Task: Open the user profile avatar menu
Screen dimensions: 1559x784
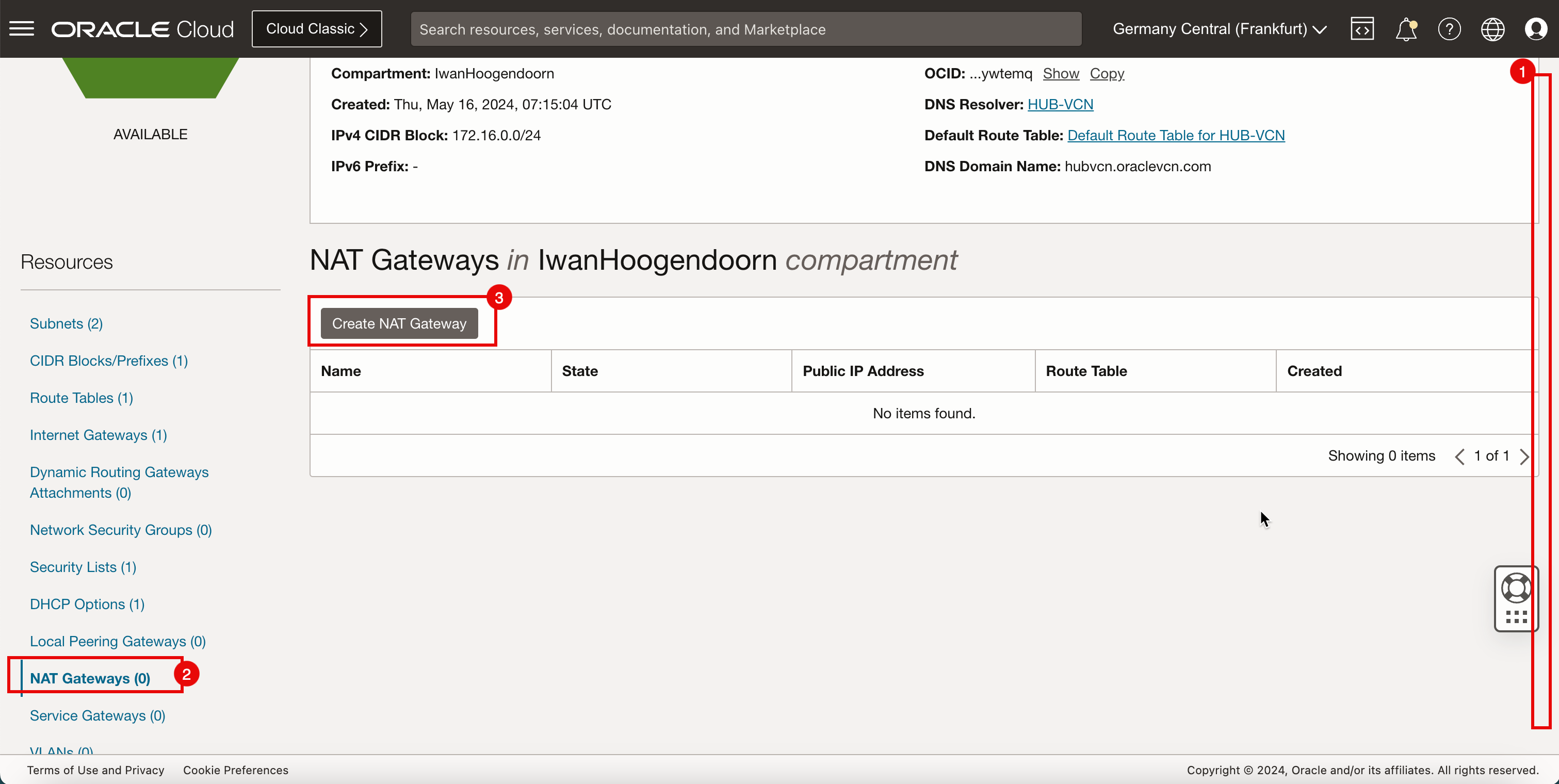Action: click(x=1536, y=28)
